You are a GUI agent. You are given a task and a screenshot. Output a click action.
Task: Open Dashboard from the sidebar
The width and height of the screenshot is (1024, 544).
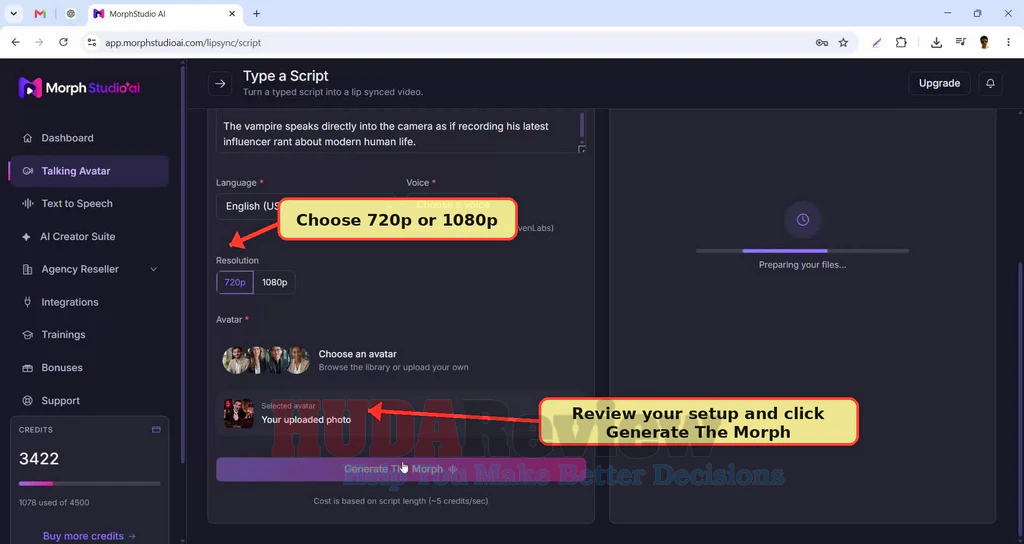coord(67,138)
